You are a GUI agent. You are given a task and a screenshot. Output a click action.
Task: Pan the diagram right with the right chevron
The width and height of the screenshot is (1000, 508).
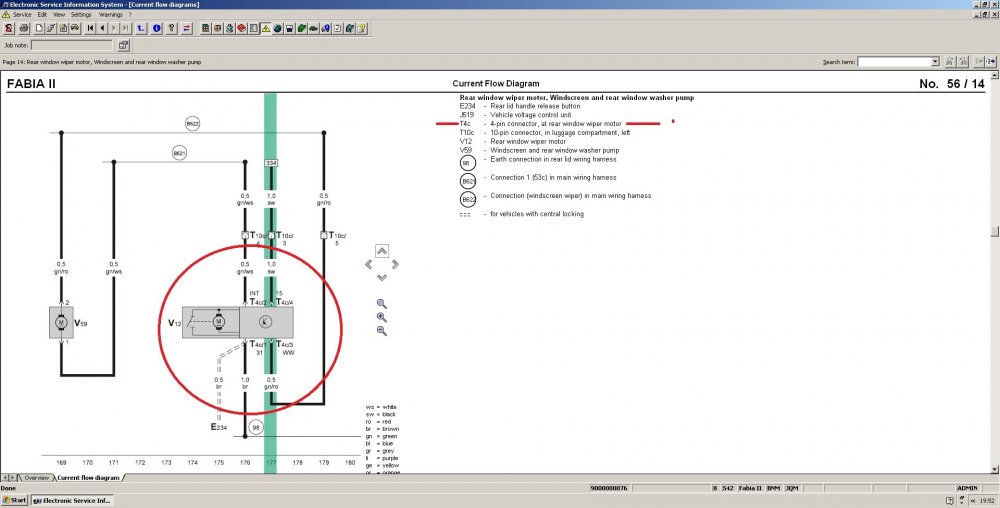[x=395, y=264]
